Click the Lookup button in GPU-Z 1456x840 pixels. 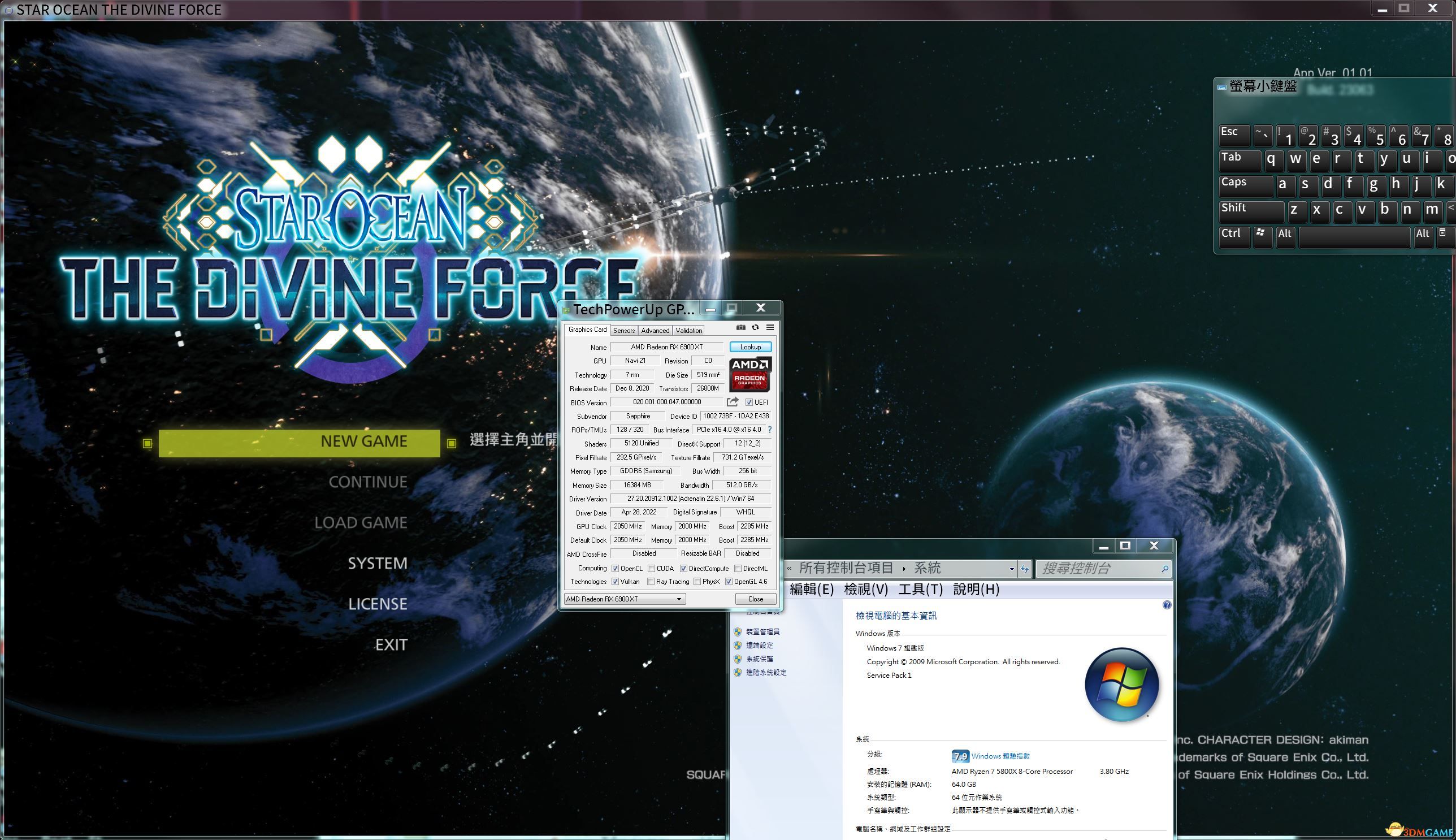point(751,347)
